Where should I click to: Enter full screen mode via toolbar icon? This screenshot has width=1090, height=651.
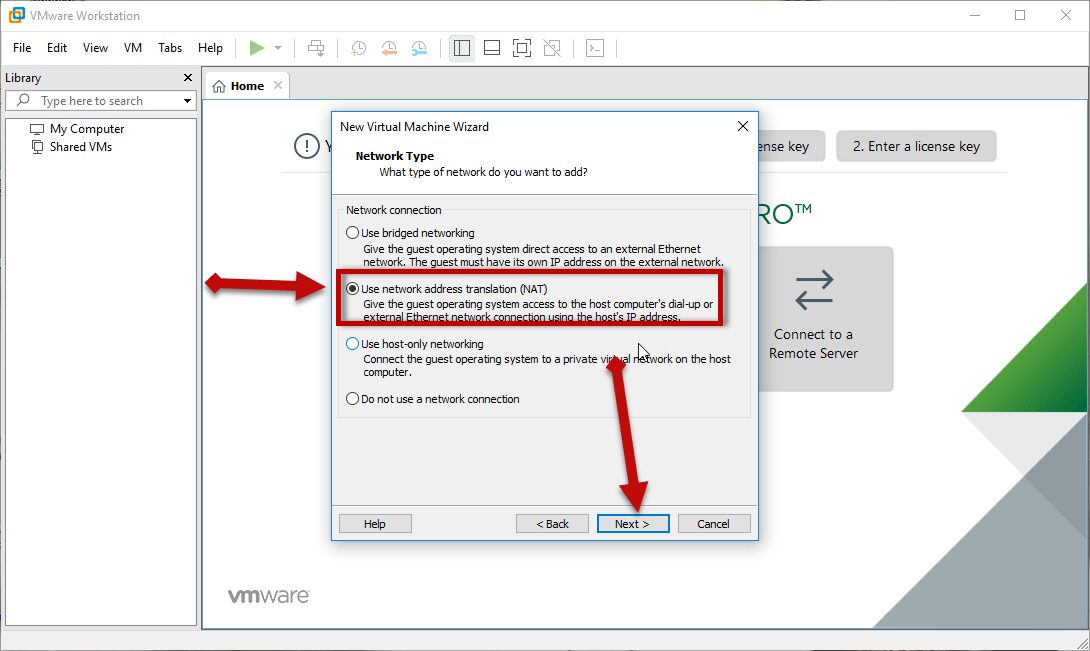(521, 48)
